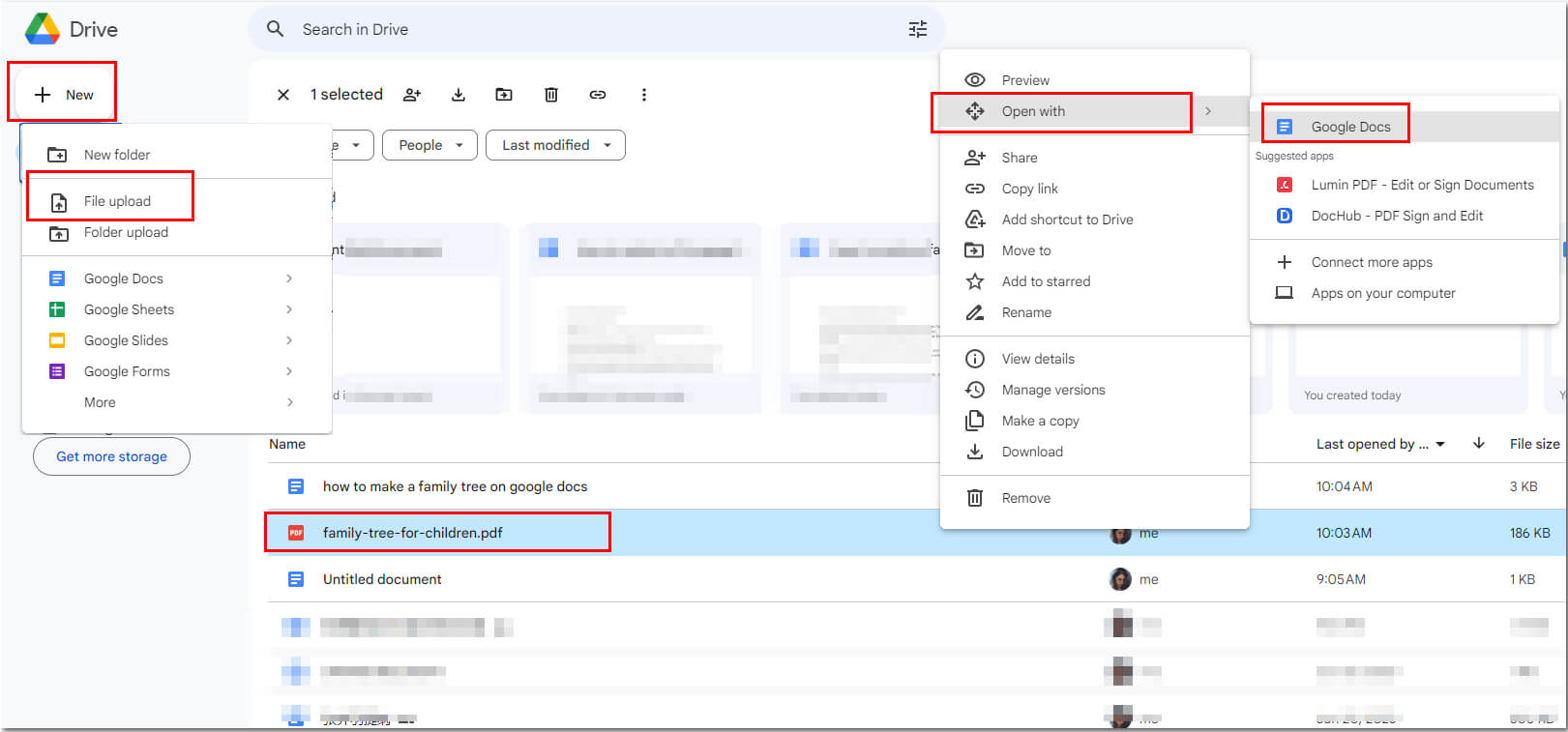
Task: Click the Google Sheets icon in New menu
Action: click(57, 309)
